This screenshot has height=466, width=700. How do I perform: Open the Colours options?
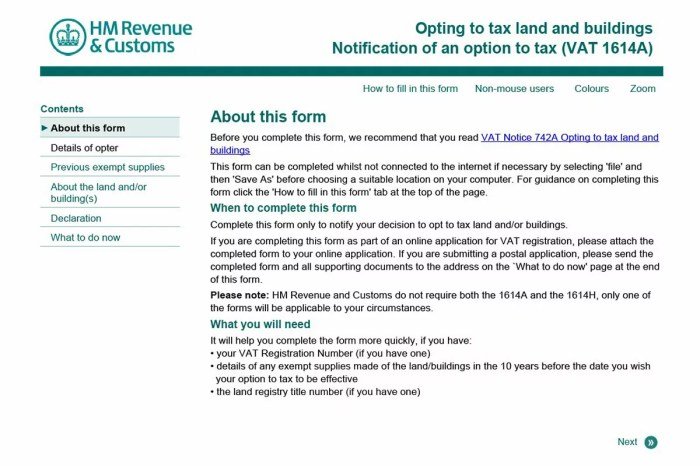coord(591,89)
